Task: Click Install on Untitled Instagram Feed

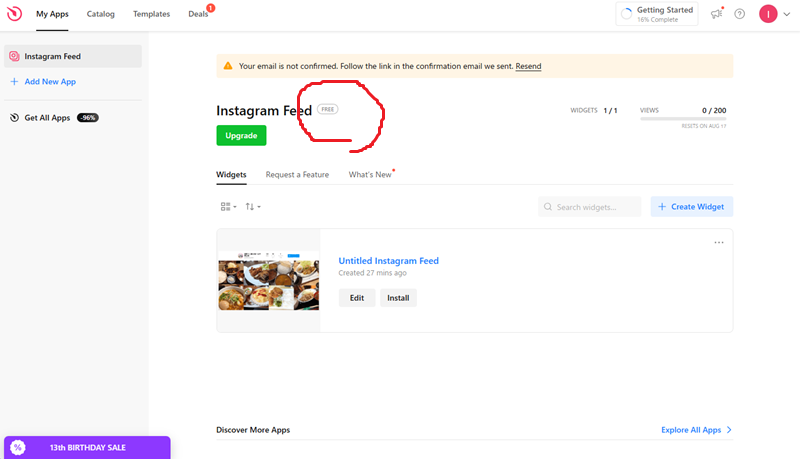Action: point(398,298)
